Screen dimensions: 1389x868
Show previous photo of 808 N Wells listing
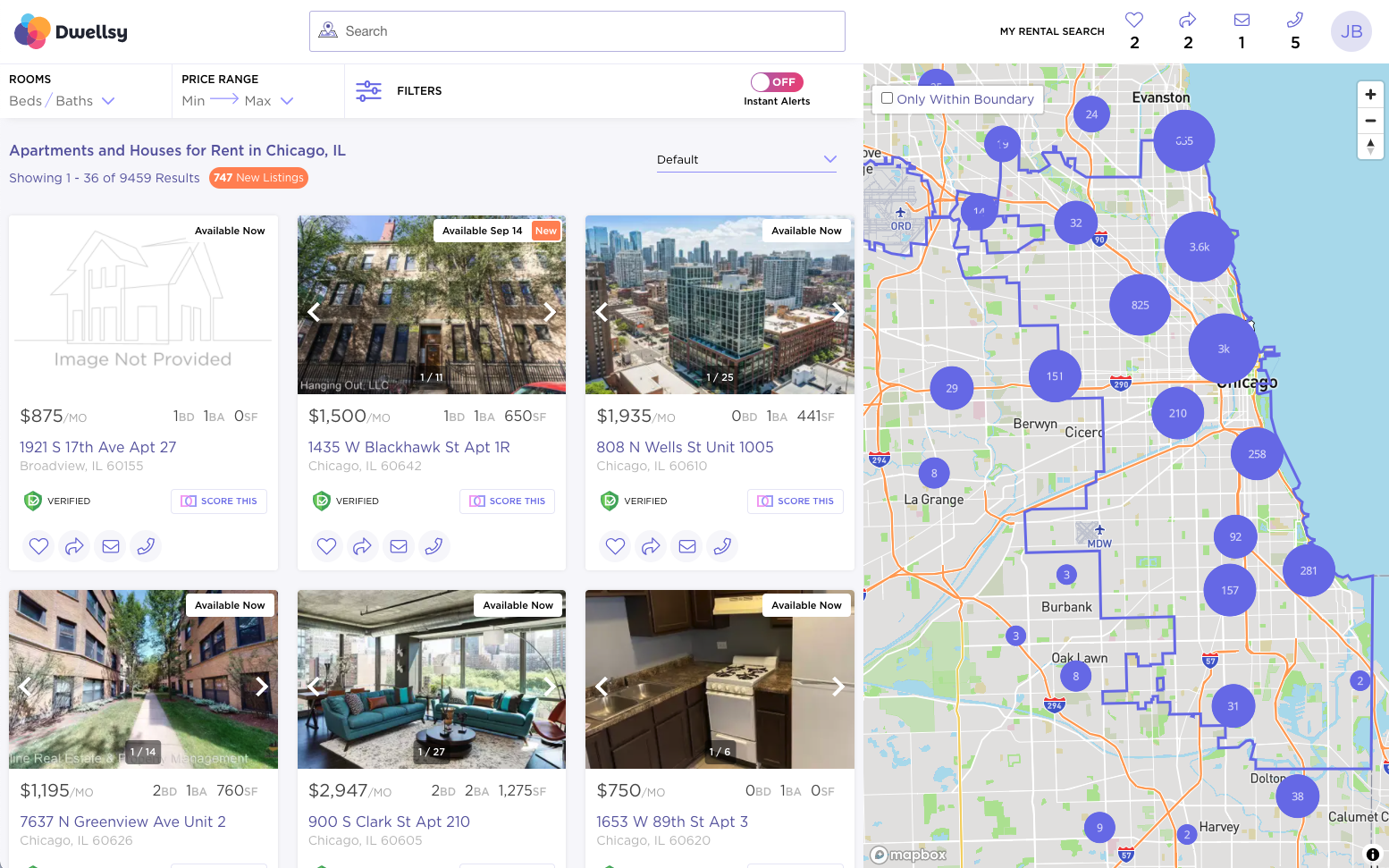tap(602, 312)
